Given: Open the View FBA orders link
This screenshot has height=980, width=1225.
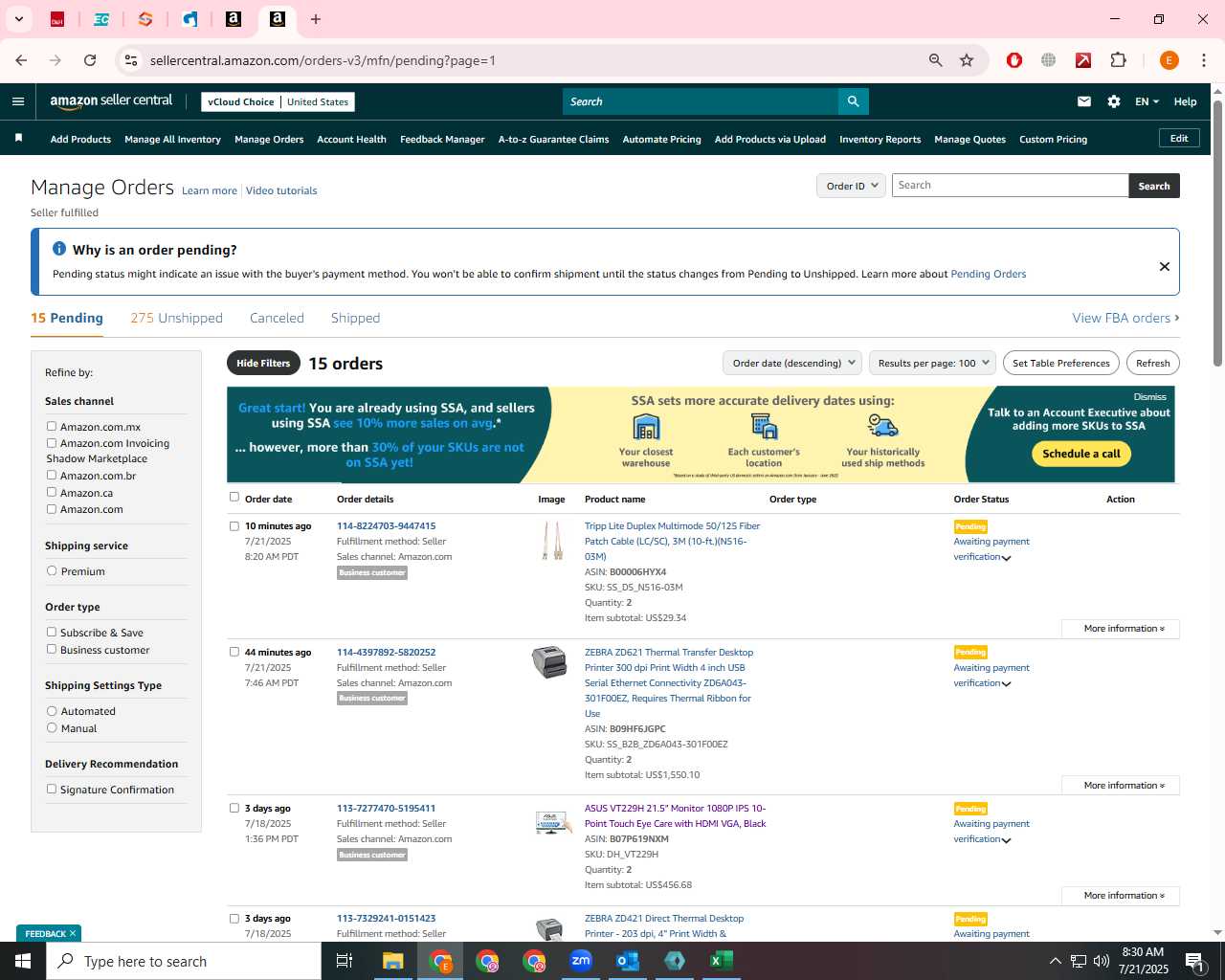Looking at the screenshot, I should point(1125,318).
